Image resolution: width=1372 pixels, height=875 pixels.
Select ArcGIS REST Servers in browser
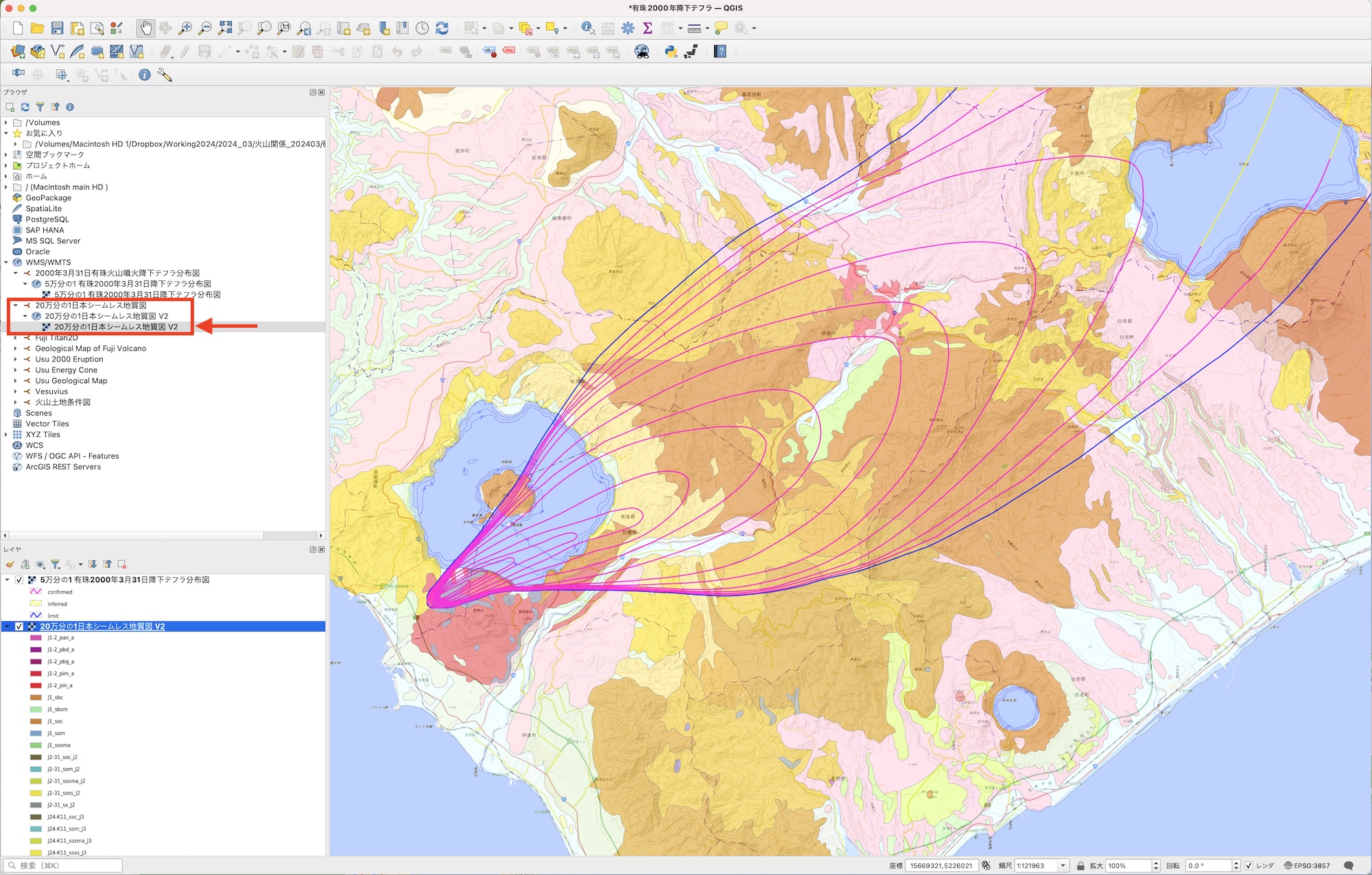pos(63,466)
